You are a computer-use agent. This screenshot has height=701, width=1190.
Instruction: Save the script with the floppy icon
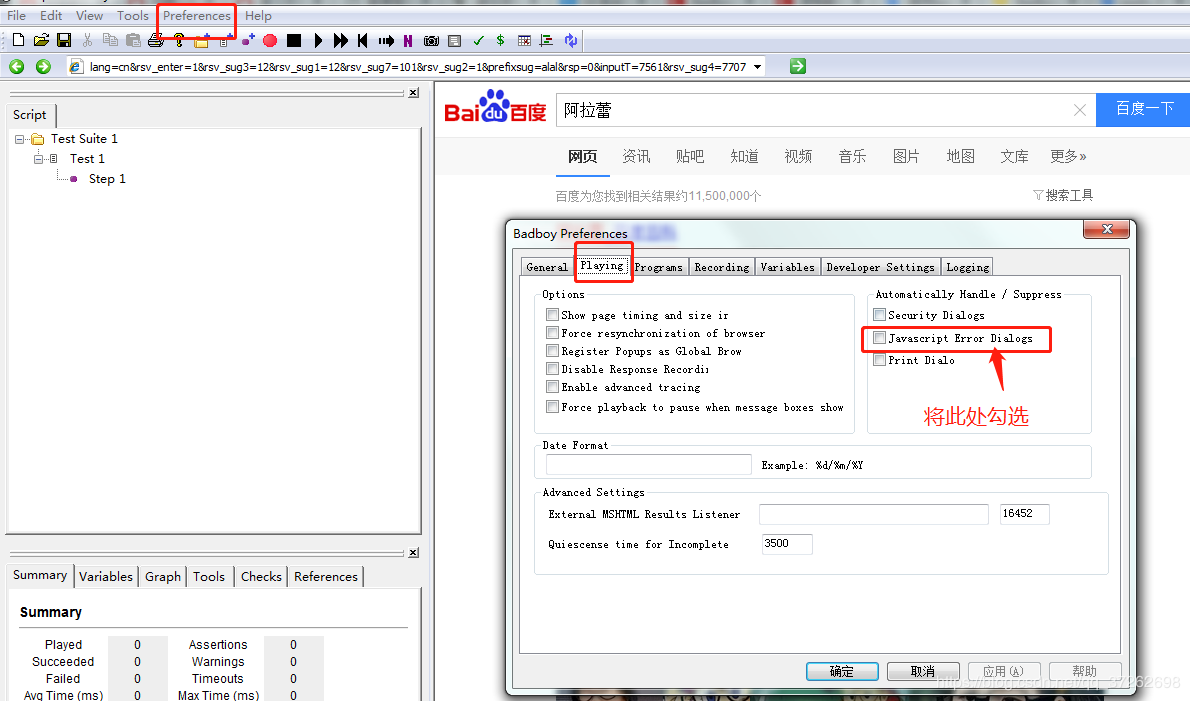(65, 40)
